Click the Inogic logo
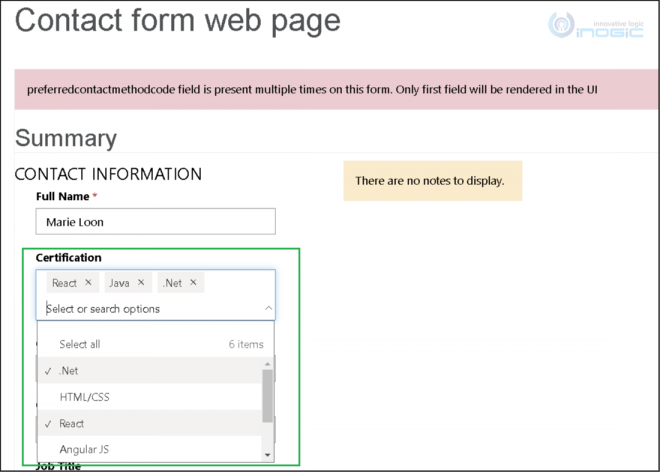Image resolution: width=660 pixels, height=472 pixels. (x=596, y=25)
